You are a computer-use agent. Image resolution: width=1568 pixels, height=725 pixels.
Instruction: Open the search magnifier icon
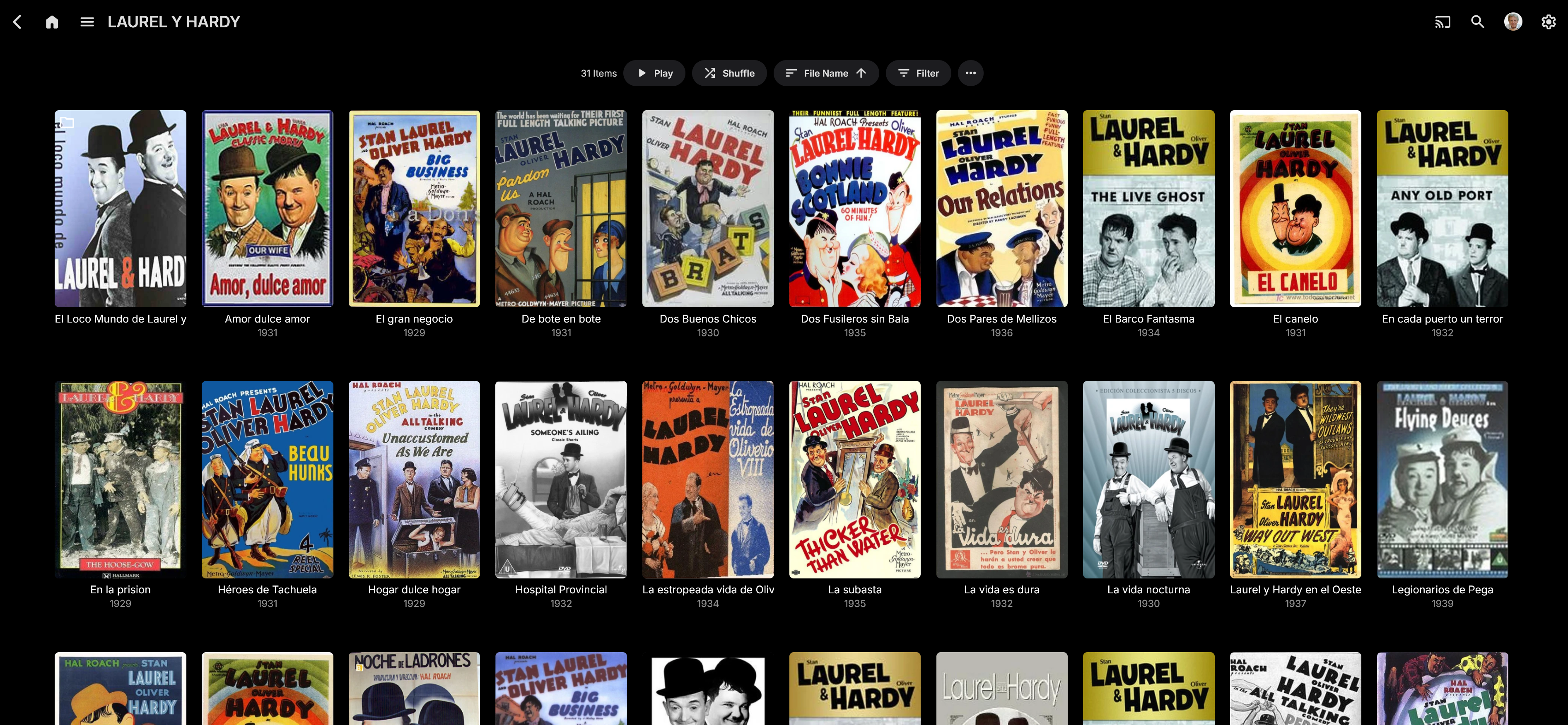(1477, 22)
